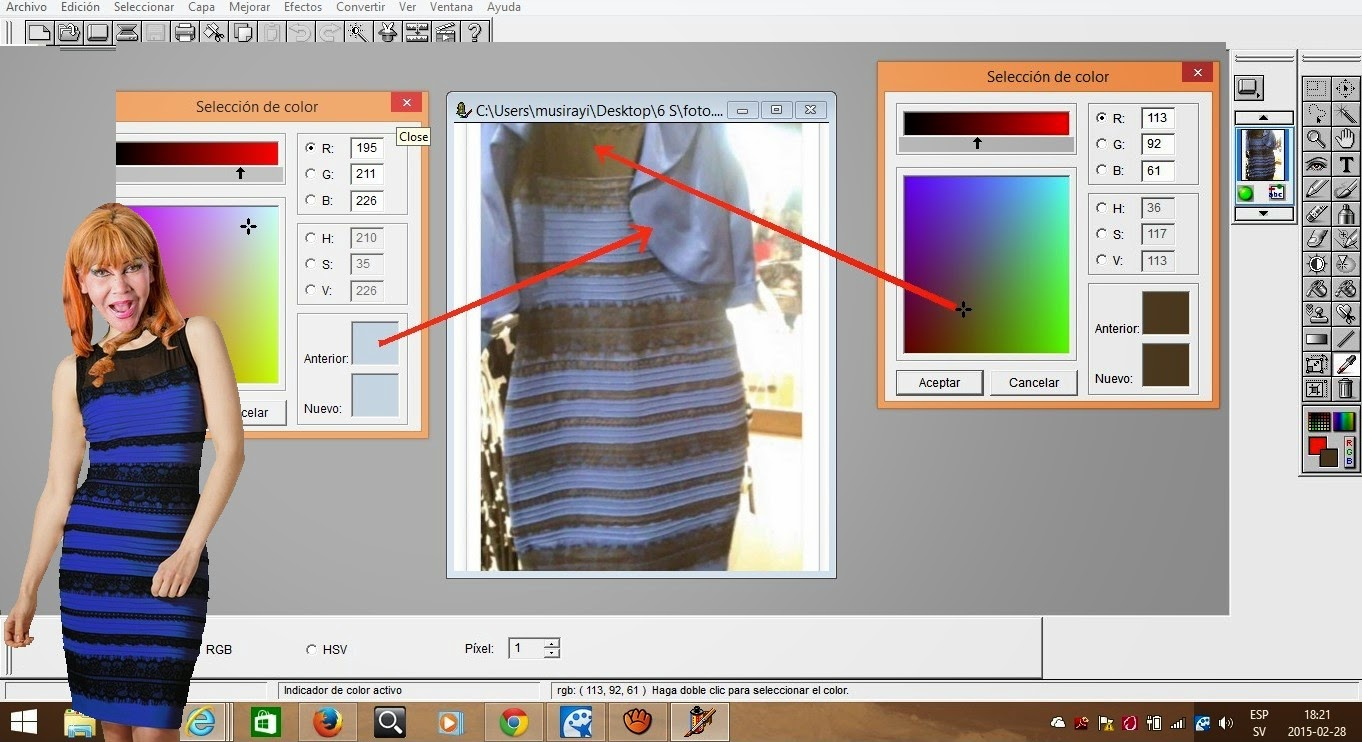The image size is (1362, 742).
Task: Click the red gradient slider in right dialog
Action: pos(986,123)
